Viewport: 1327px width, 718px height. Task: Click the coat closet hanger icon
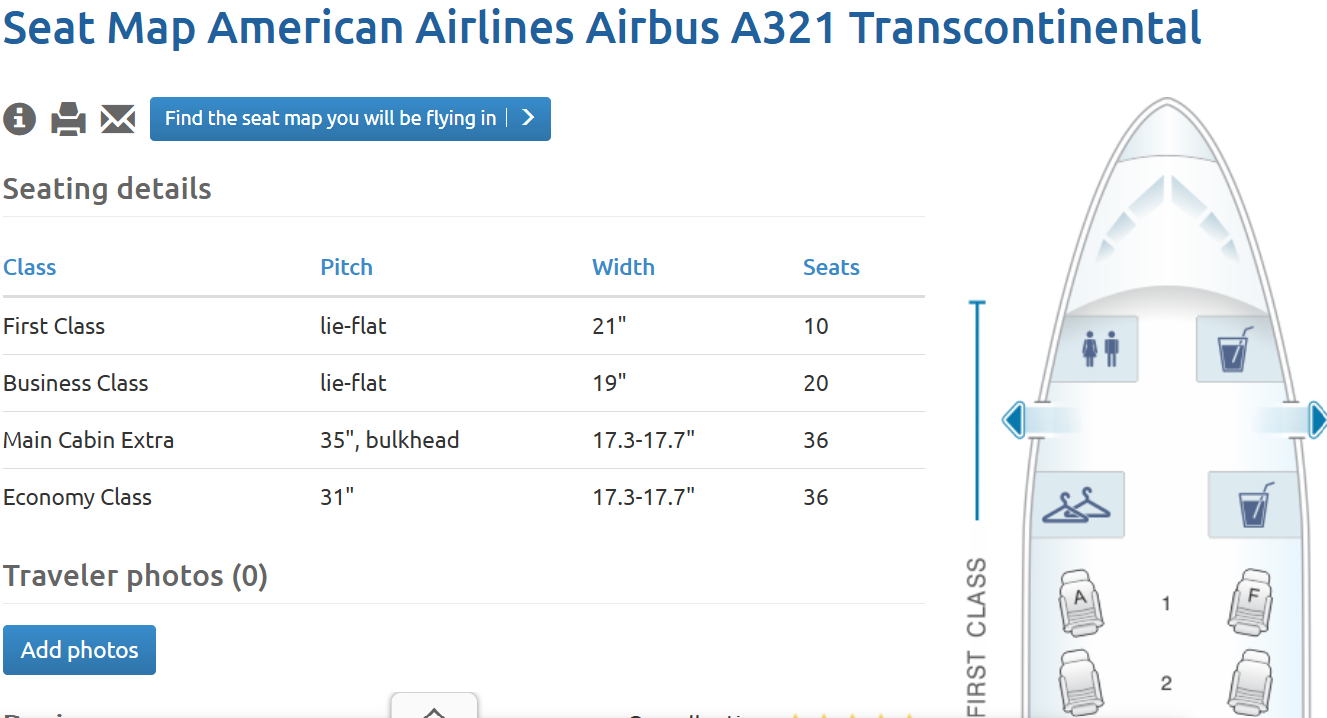[x=1077, y=505]
